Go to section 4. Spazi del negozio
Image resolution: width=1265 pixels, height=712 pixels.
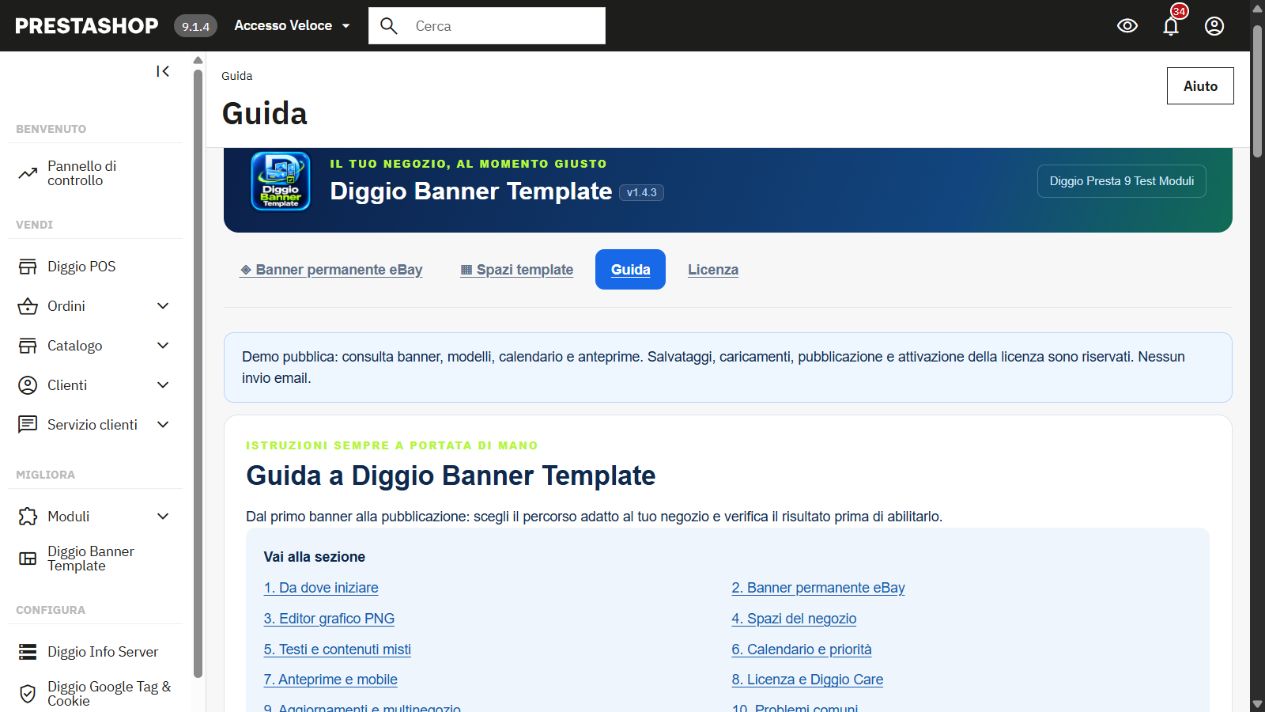coord(794,619)
